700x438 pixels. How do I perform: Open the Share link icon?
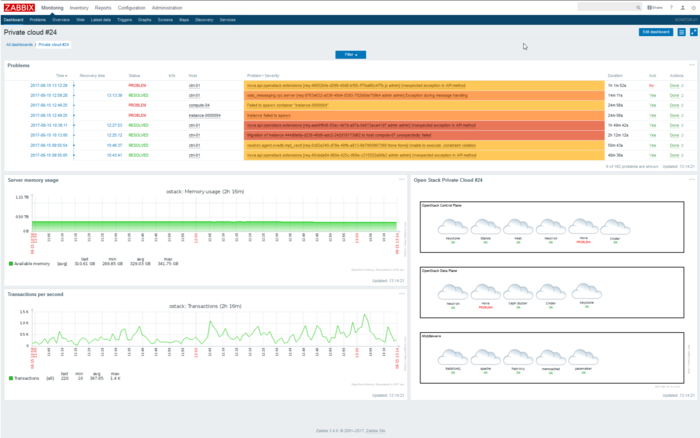pos(654,7)
